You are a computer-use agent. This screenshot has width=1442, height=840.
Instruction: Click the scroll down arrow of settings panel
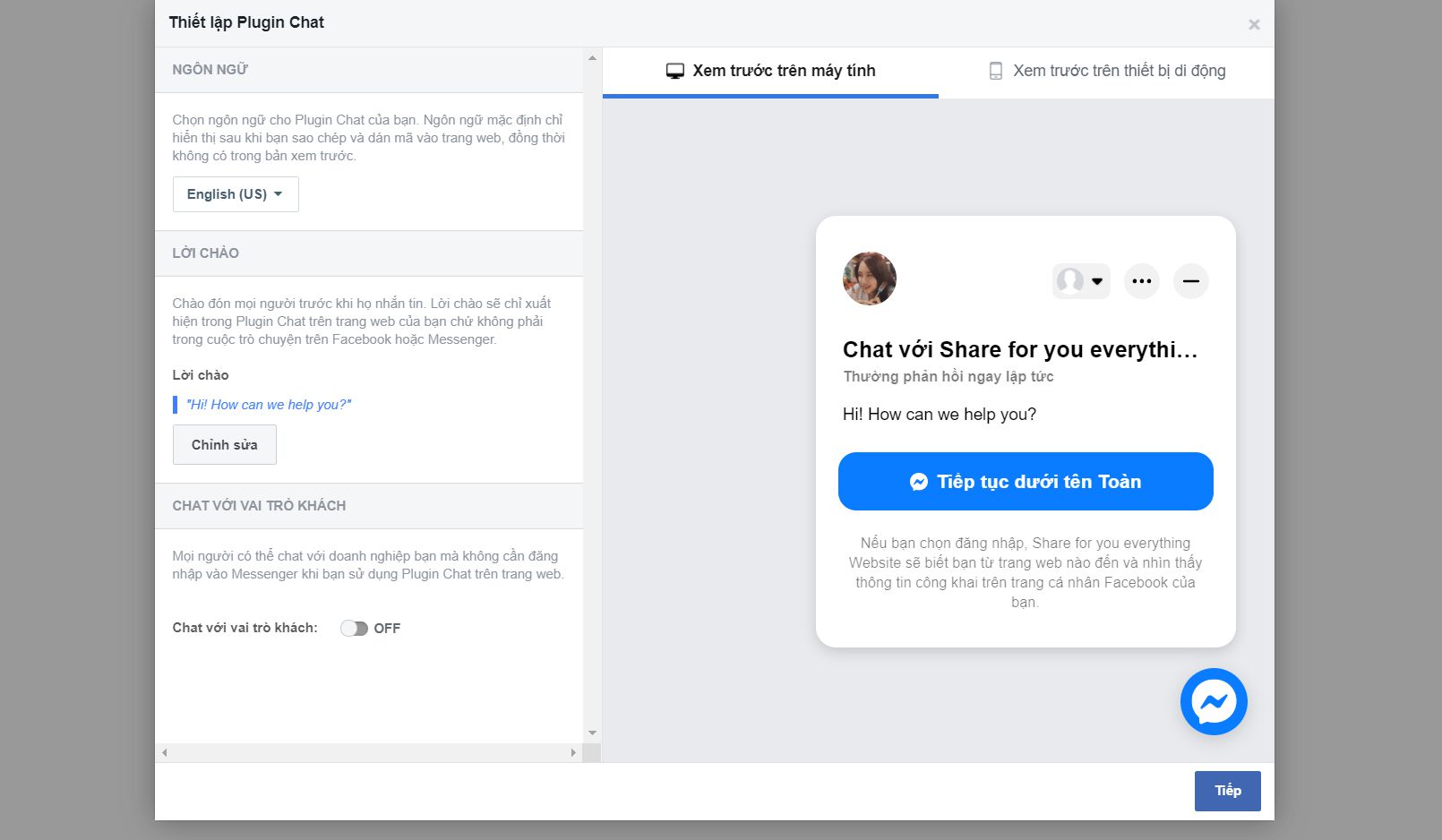coord(592,733)
